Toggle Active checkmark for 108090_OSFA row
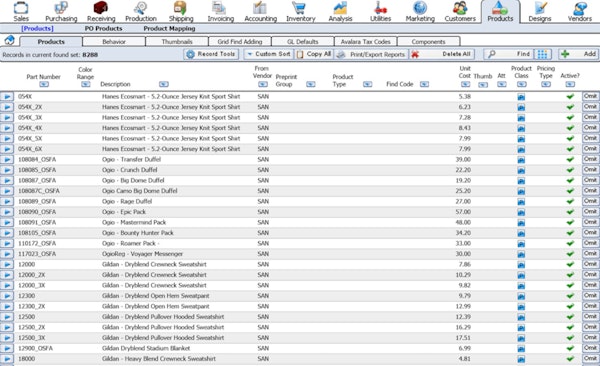Screen dimensions: 600x366 point(570,212)
